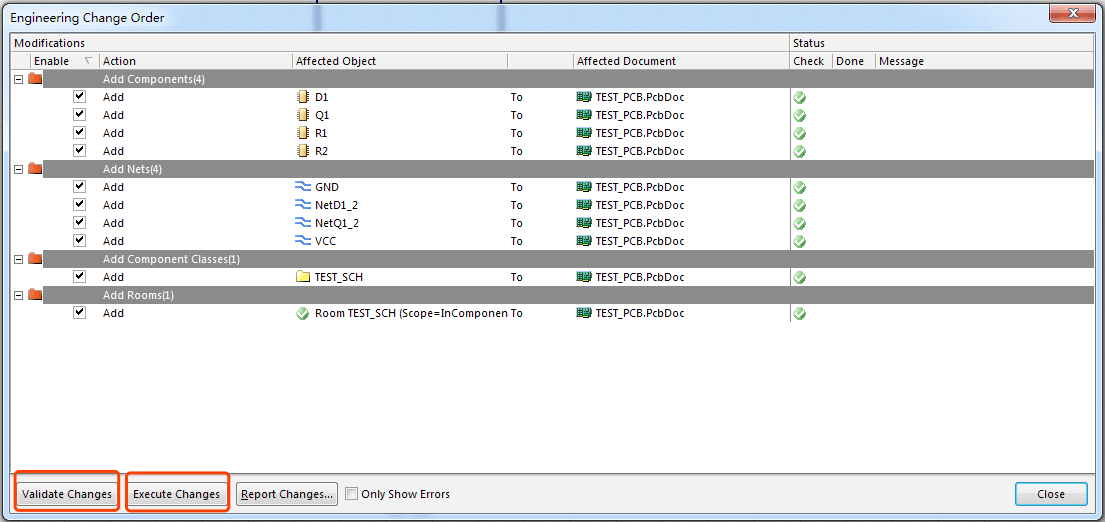The image size is (1105, 522).
Task: Toggle the Enable checkbox for NetQ1_2
Action: (x=80, y=223)
